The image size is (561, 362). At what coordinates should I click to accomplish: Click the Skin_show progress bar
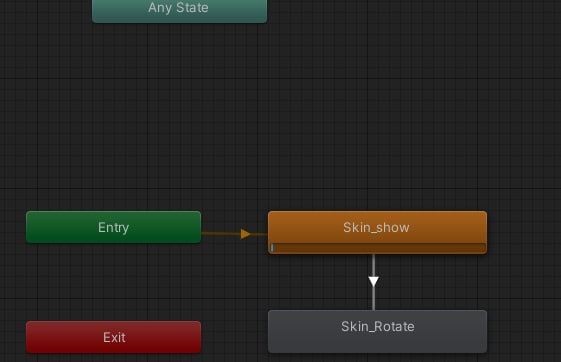point(377,248)
